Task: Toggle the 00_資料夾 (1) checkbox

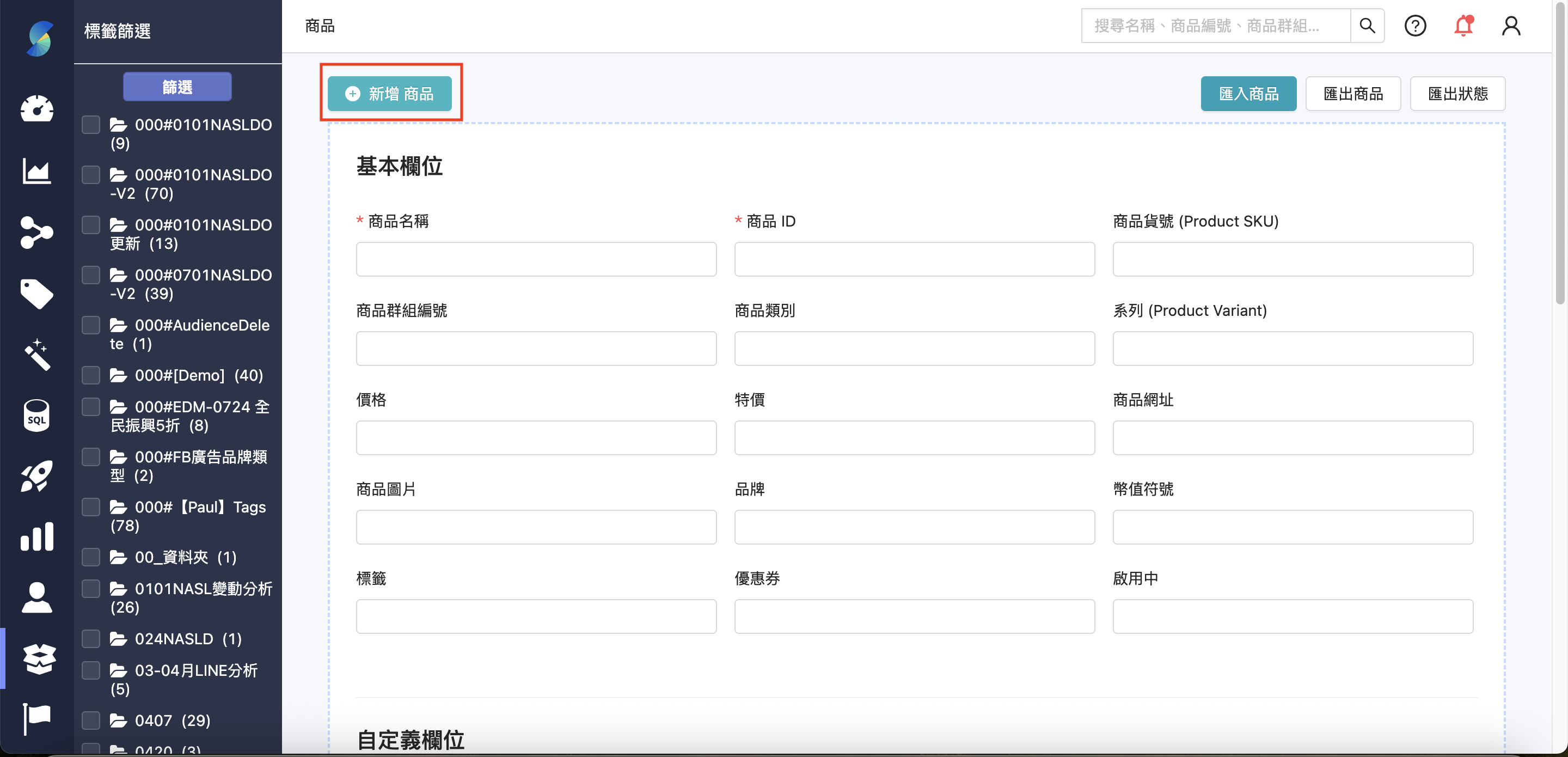Action: (x=91, y=557)
